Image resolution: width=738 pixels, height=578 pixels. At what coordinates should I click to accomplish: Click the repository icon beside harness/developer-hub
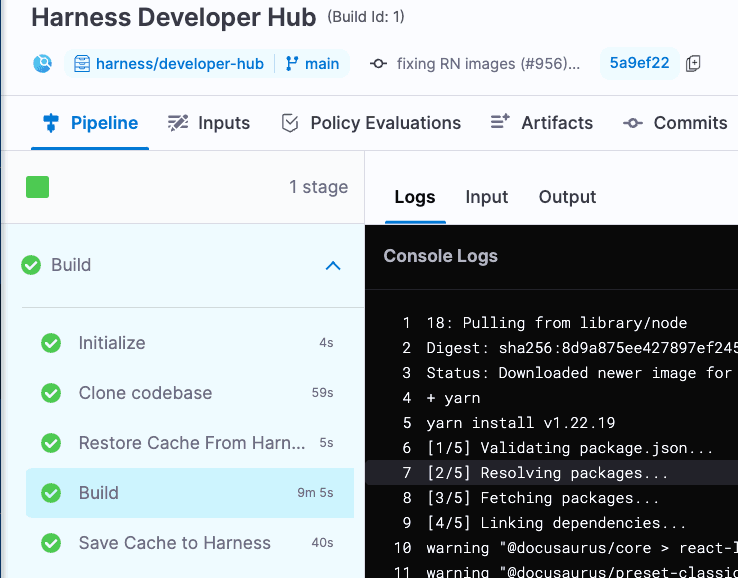(x=82, y=64)
